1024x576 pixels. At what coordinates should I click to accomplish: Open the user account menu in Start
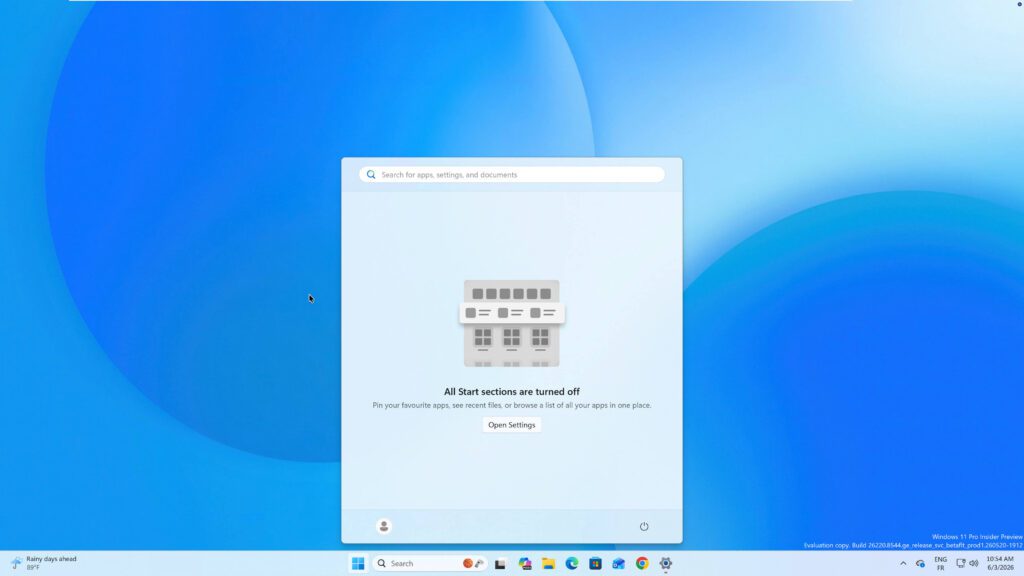tap(384, 526)
